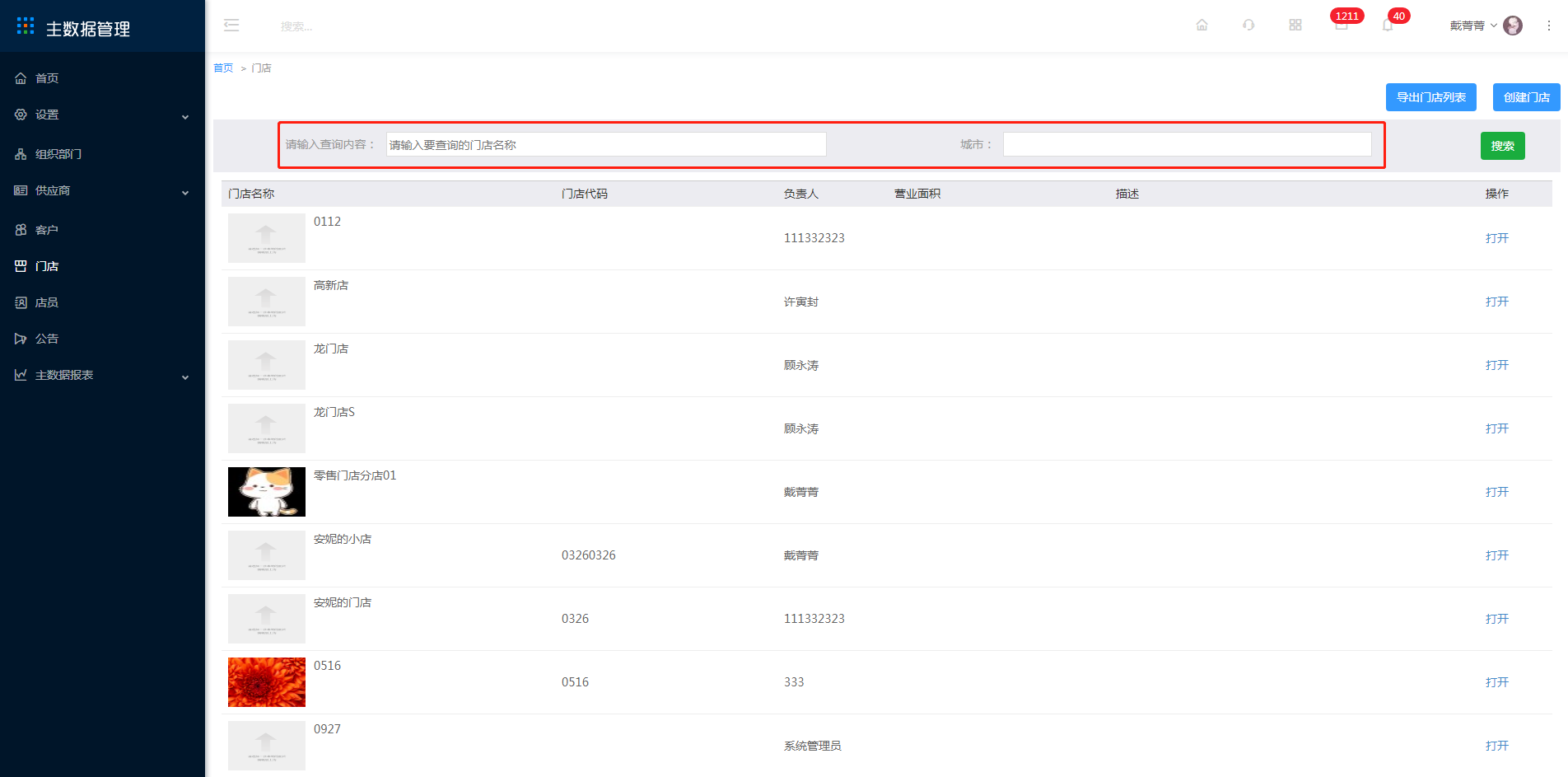Expand the 供应商 menu chevron
Screen dimensions: 1568x777
pos(185,192)
